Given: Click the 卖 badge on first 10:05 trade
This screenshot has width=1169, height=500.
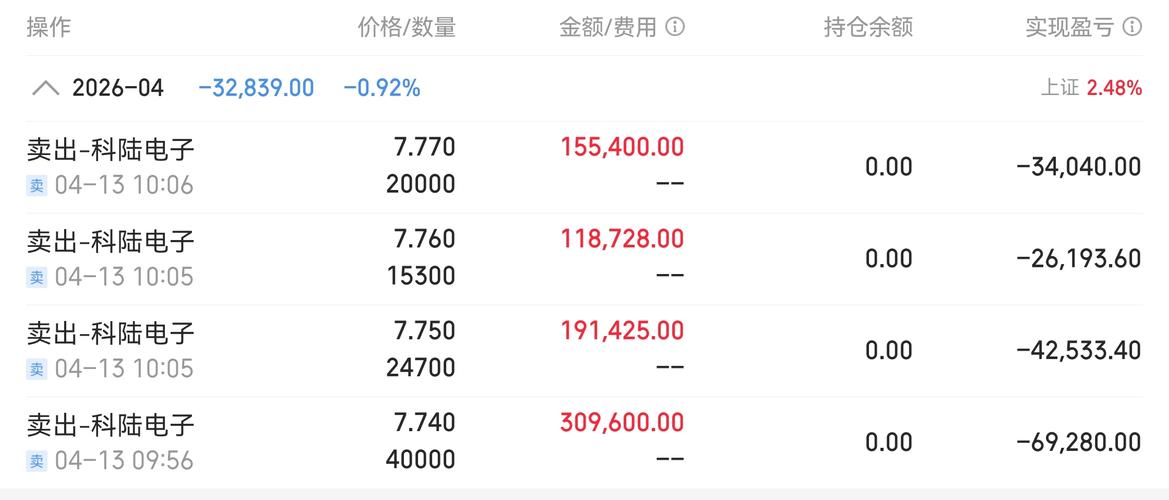Looking at the screenshot, I should [37, 278].
